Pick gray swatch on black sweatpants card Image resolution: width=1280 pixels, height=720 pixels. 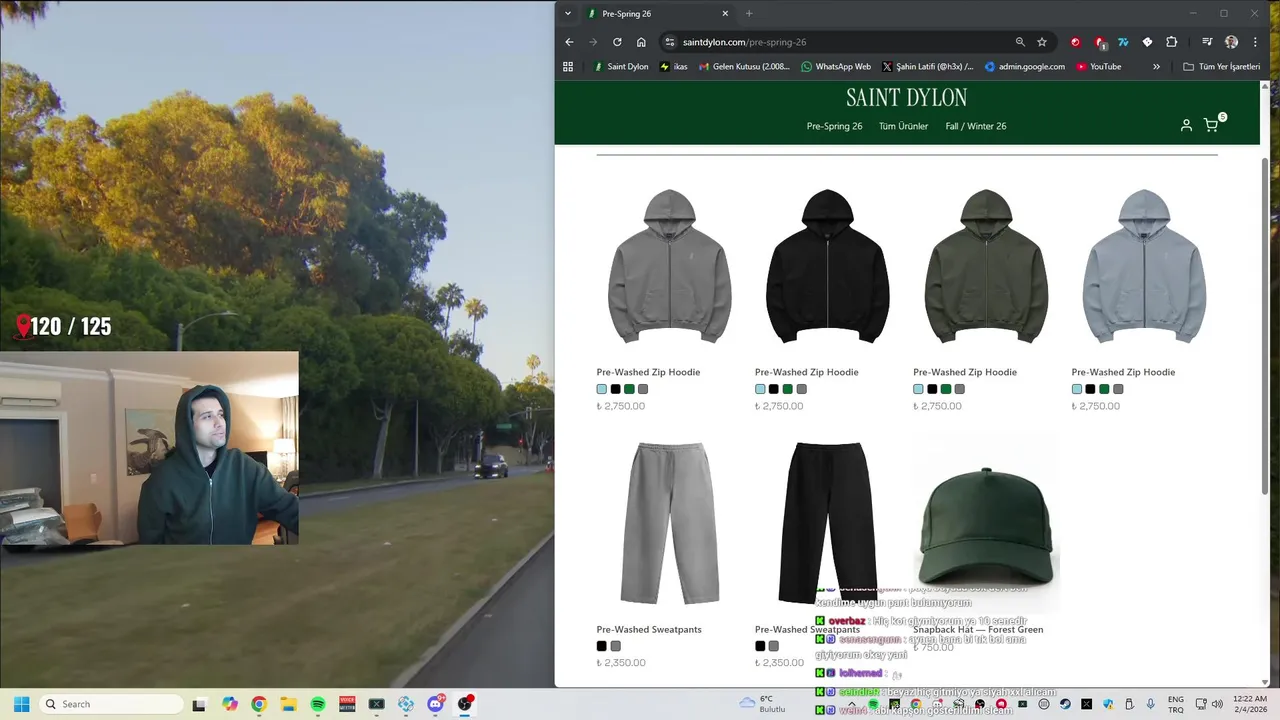[773, 646]
